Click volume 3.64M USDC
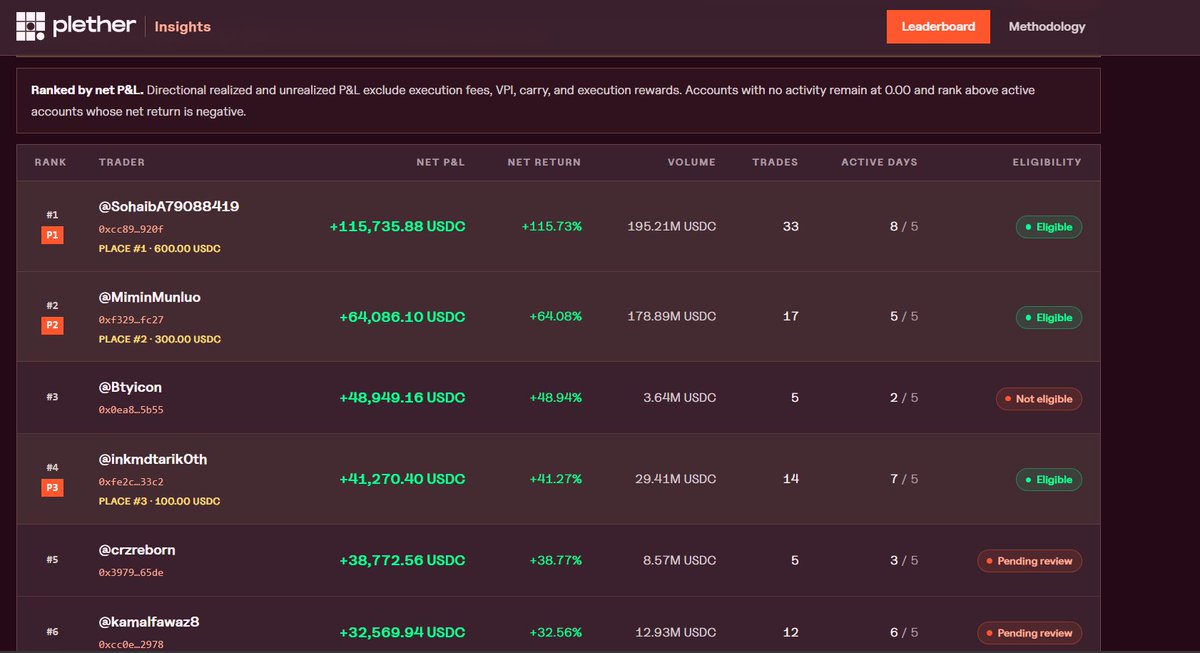Image resolution: width=1200 pixels, height=653 pixels. pyautogui.click(x=680, y=397)
